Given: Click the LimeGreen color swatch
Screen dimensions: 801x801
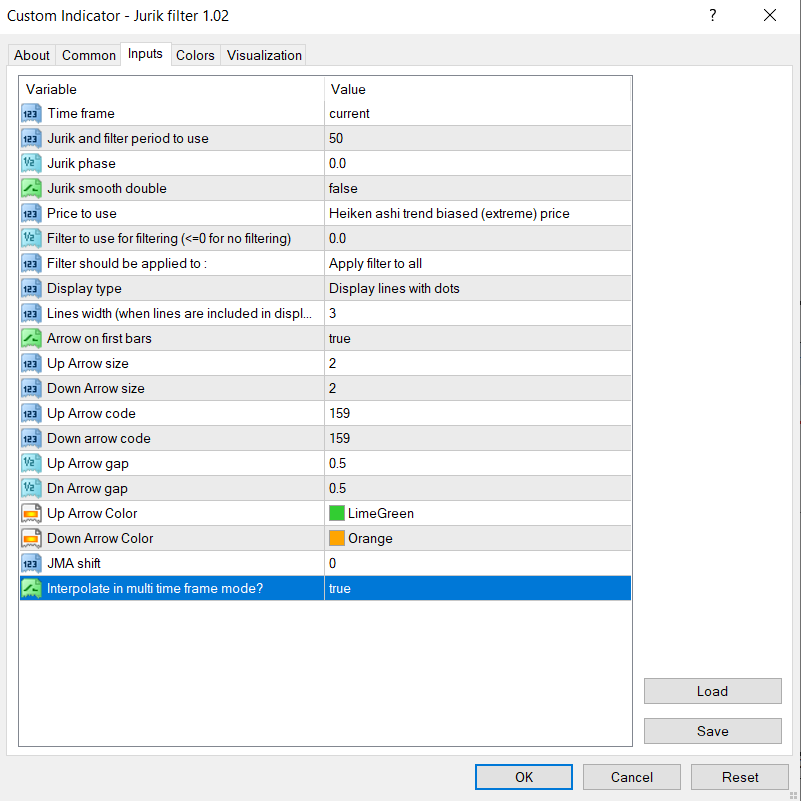Looking at the screenshot, I should point(337,514).
